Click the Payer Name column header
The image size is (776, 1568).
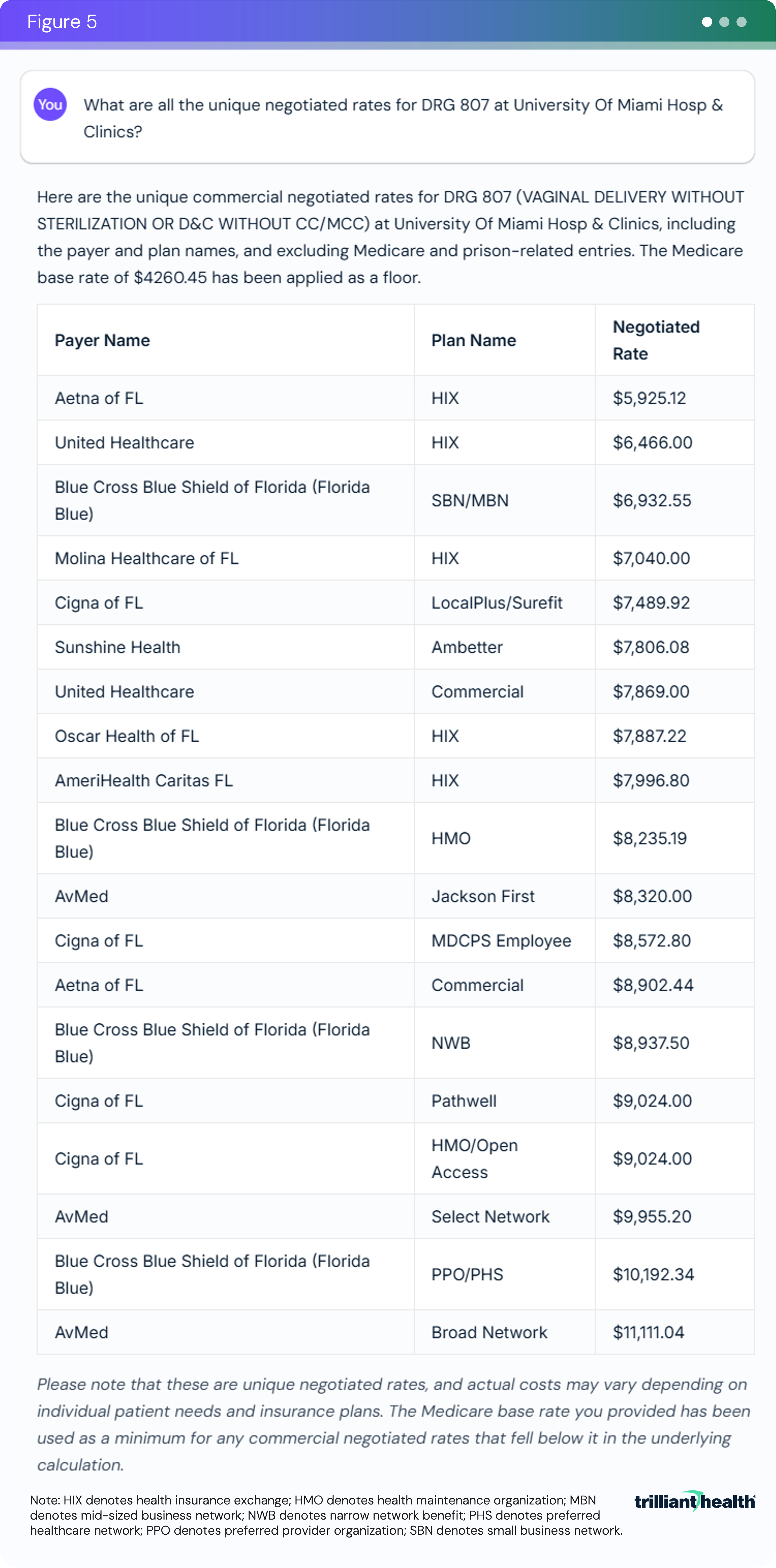coord(102,340)
